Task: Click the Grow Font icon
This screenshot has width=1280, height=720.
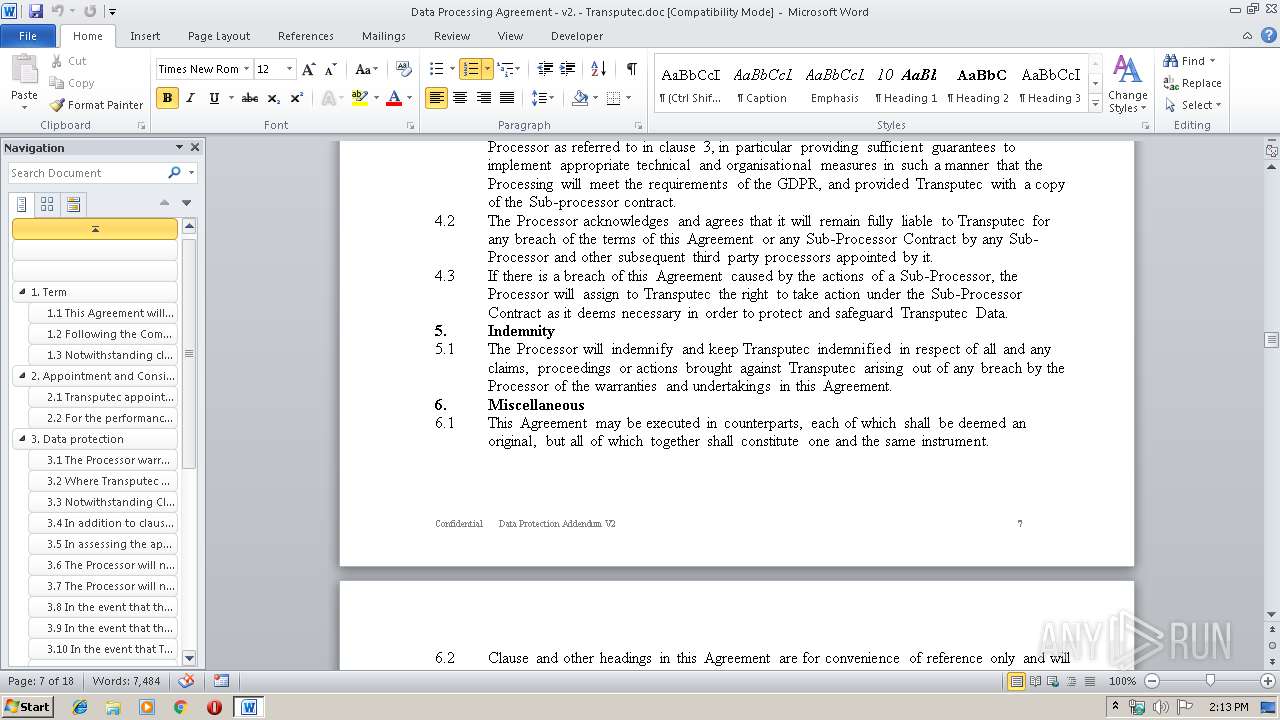Action: 309,69
